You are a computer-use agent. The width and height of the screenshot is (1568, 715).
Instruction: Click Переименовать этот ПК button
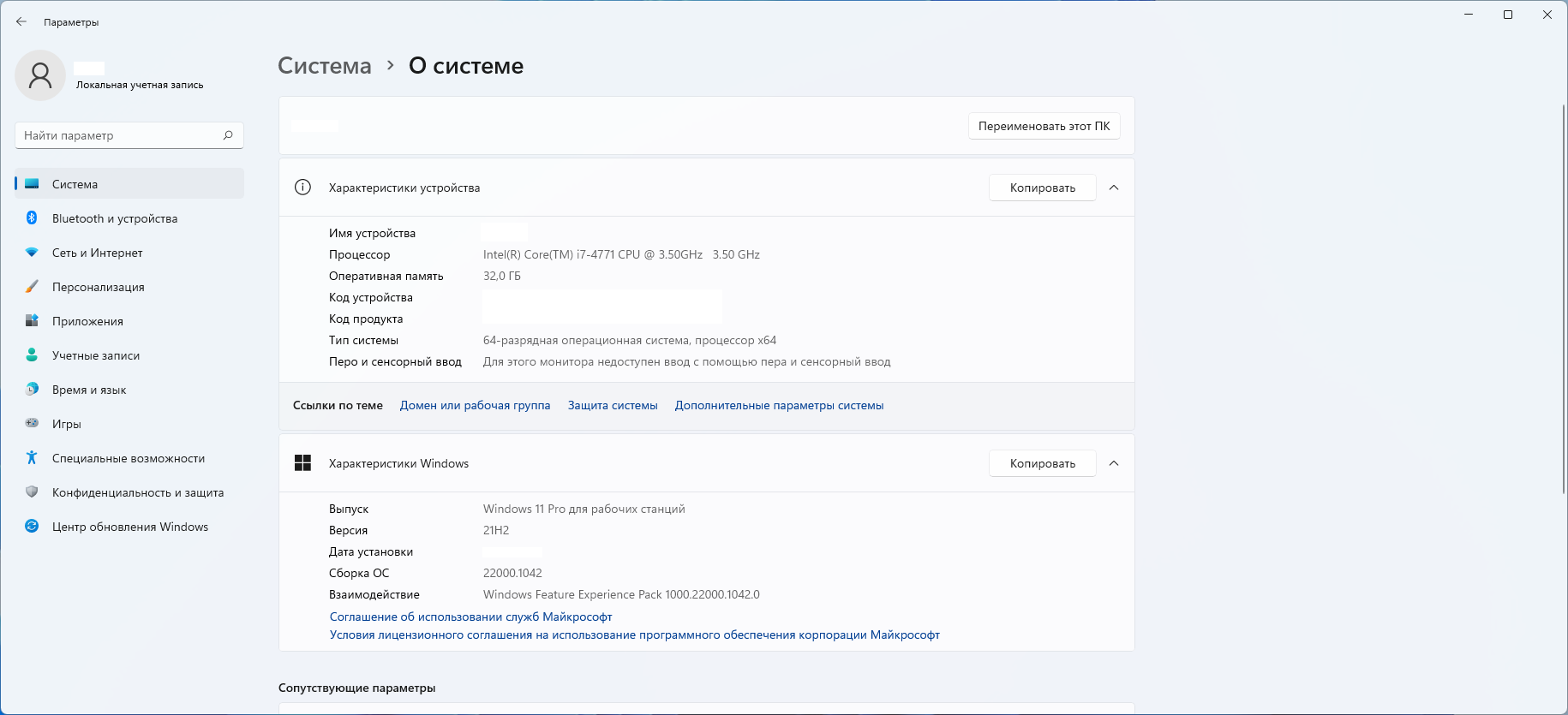[1044, 126]
